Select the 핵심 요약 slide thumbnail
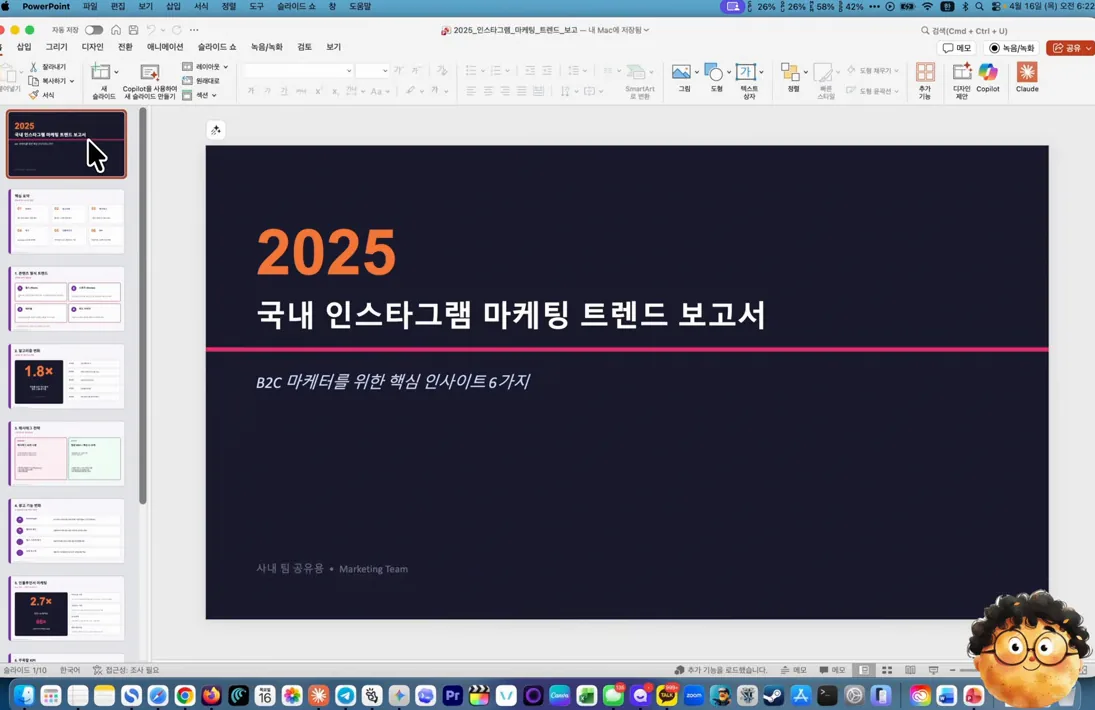This screenshot has height=710, width=1095. click(67, 221)
